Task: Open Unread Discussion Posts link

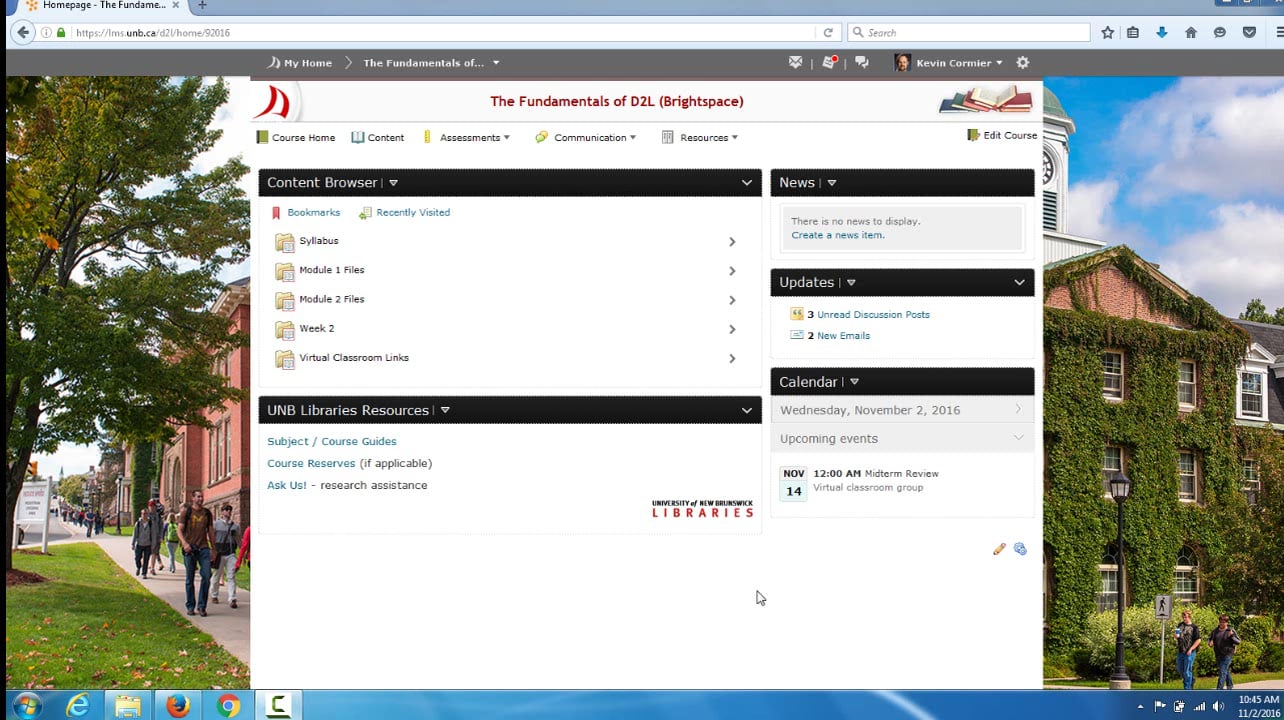Action: [x=873, y=315]
